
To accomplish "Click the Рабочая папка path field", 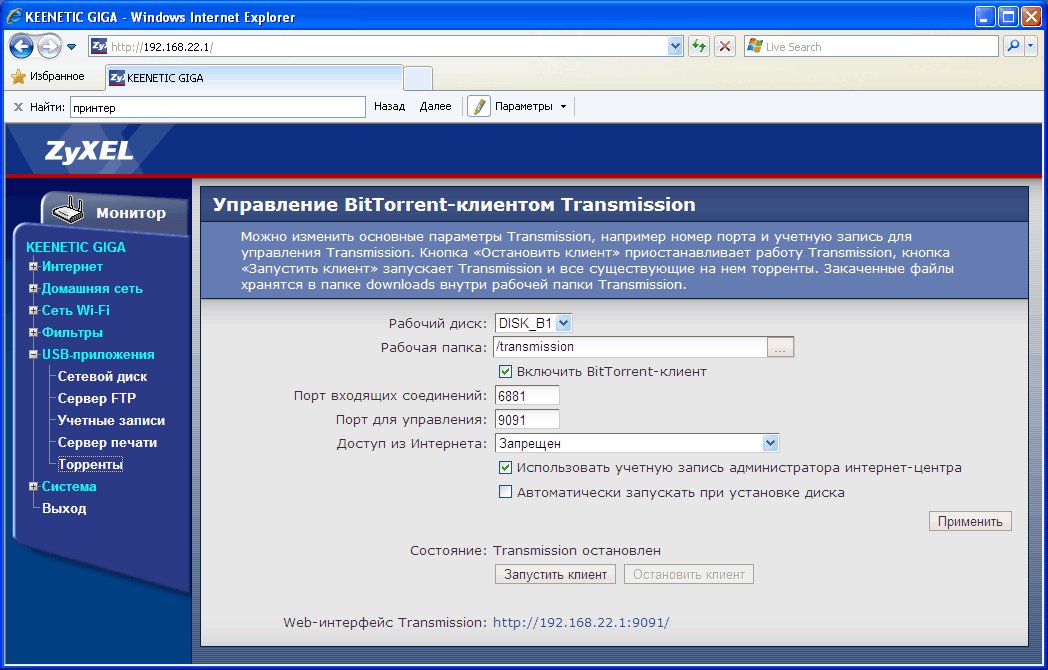I will click(630, 346).
